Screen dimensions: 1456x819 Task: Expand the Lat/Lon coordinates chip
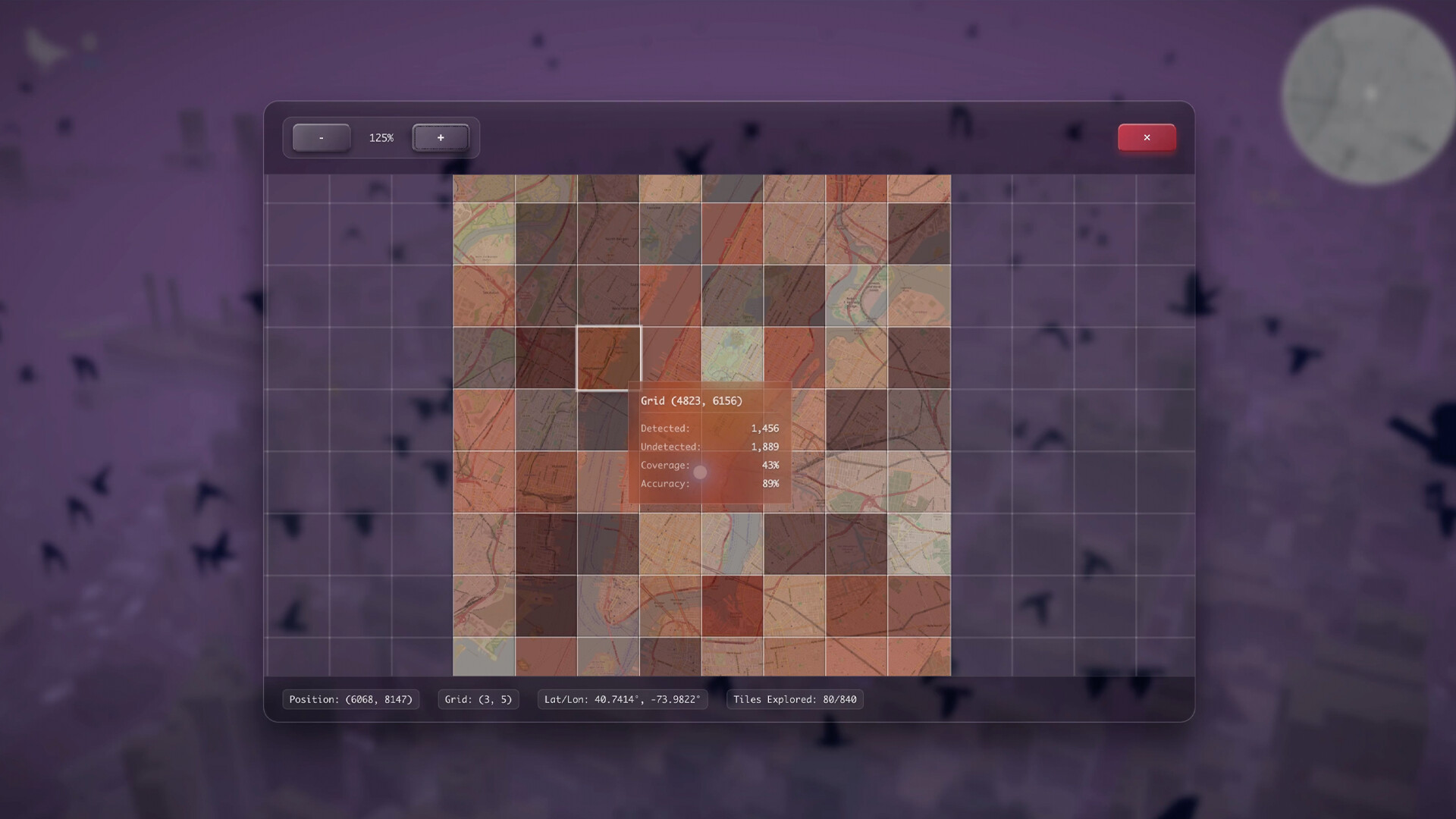pos(622,699)
